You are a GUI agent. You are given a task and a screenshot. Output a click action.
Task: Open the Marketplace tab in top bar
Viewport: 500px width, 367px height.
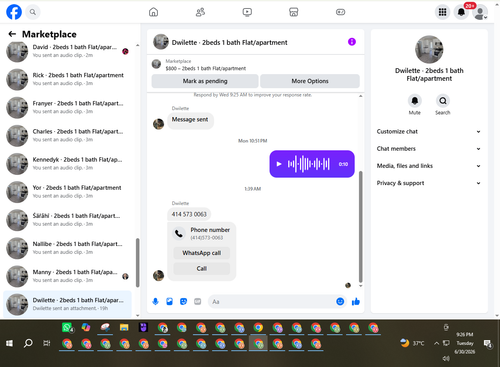pyautogui.click(x=294, y=12)
